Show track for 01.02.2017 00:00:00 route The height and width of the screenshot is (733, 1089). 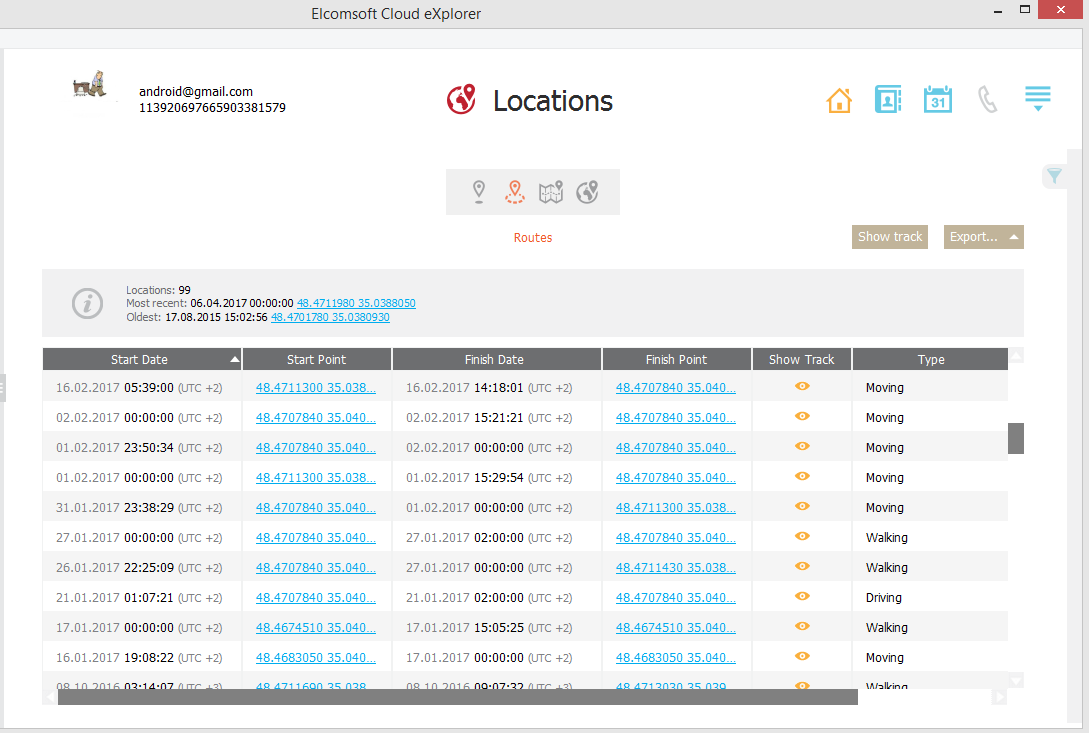(802, 476)
